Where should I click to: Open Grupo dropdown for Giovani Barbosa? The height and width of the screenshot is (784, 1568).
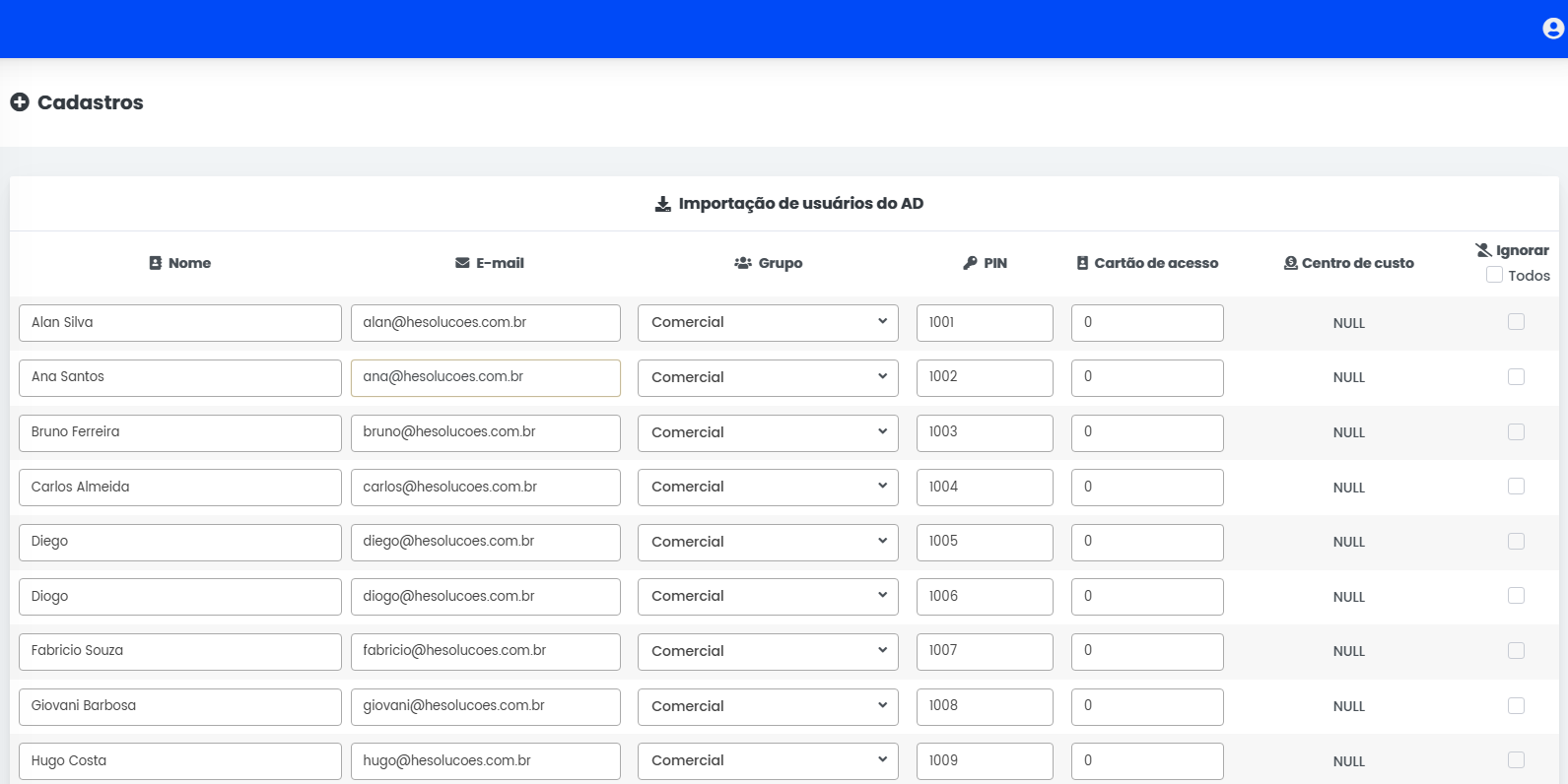[767, 706]
